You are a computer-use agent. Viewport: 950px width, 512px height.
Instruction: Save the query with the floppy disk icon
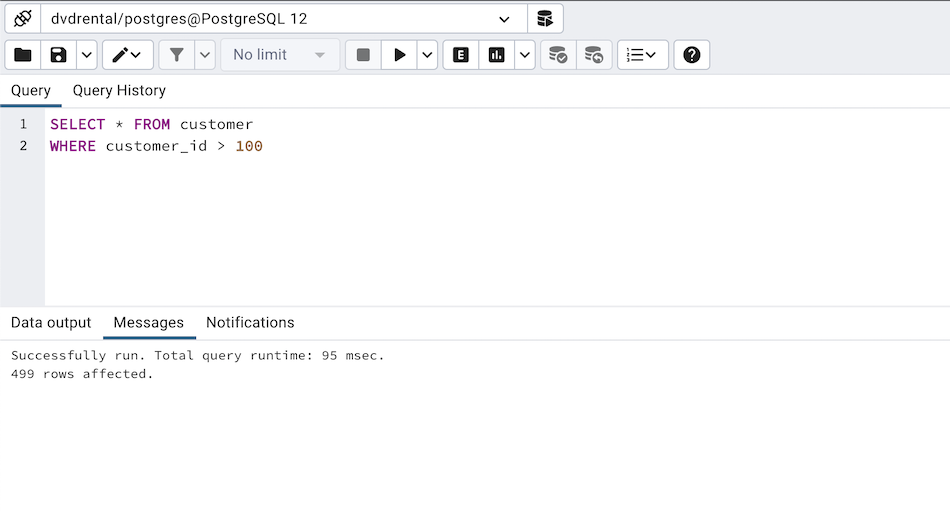tap(59, 55)
